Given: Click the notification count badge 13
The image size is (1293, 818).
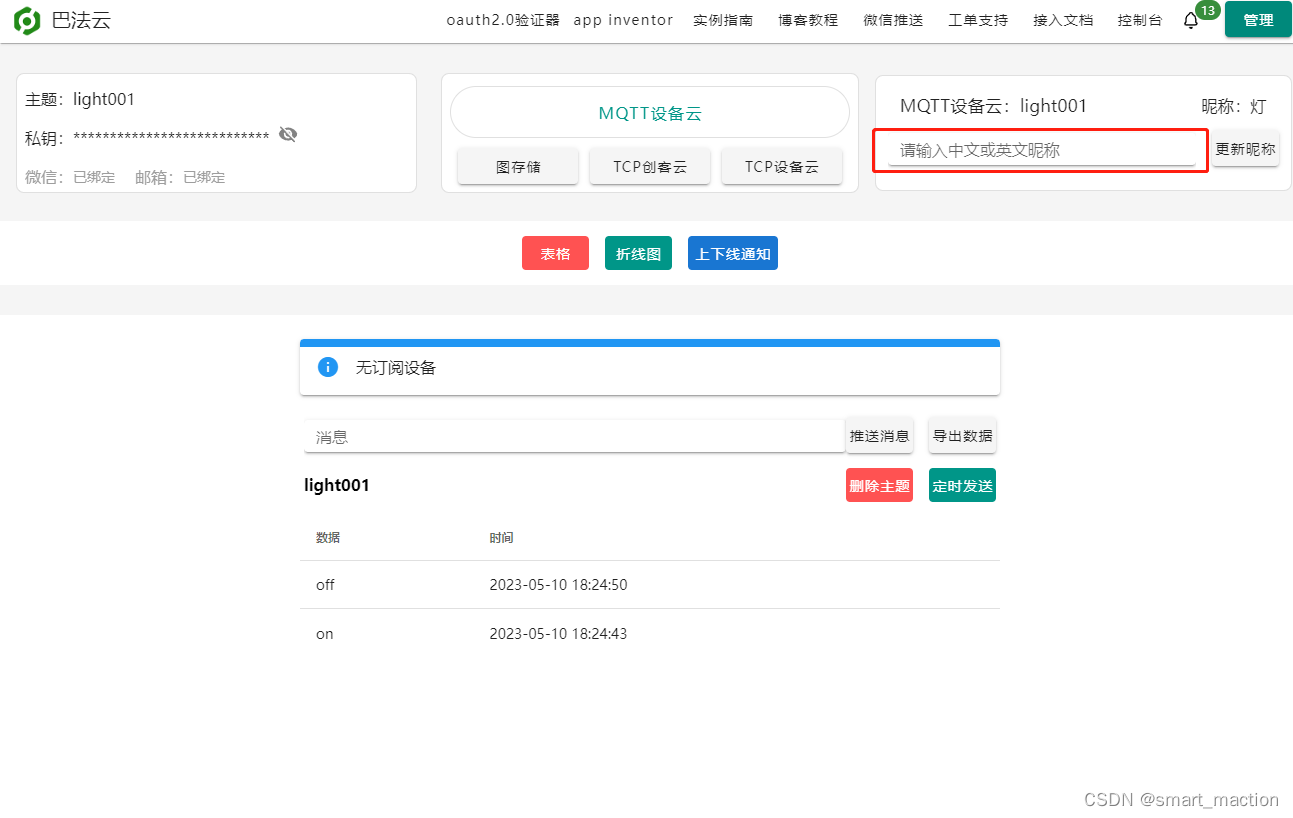Looking at the screenshot, I should 1208,11.
